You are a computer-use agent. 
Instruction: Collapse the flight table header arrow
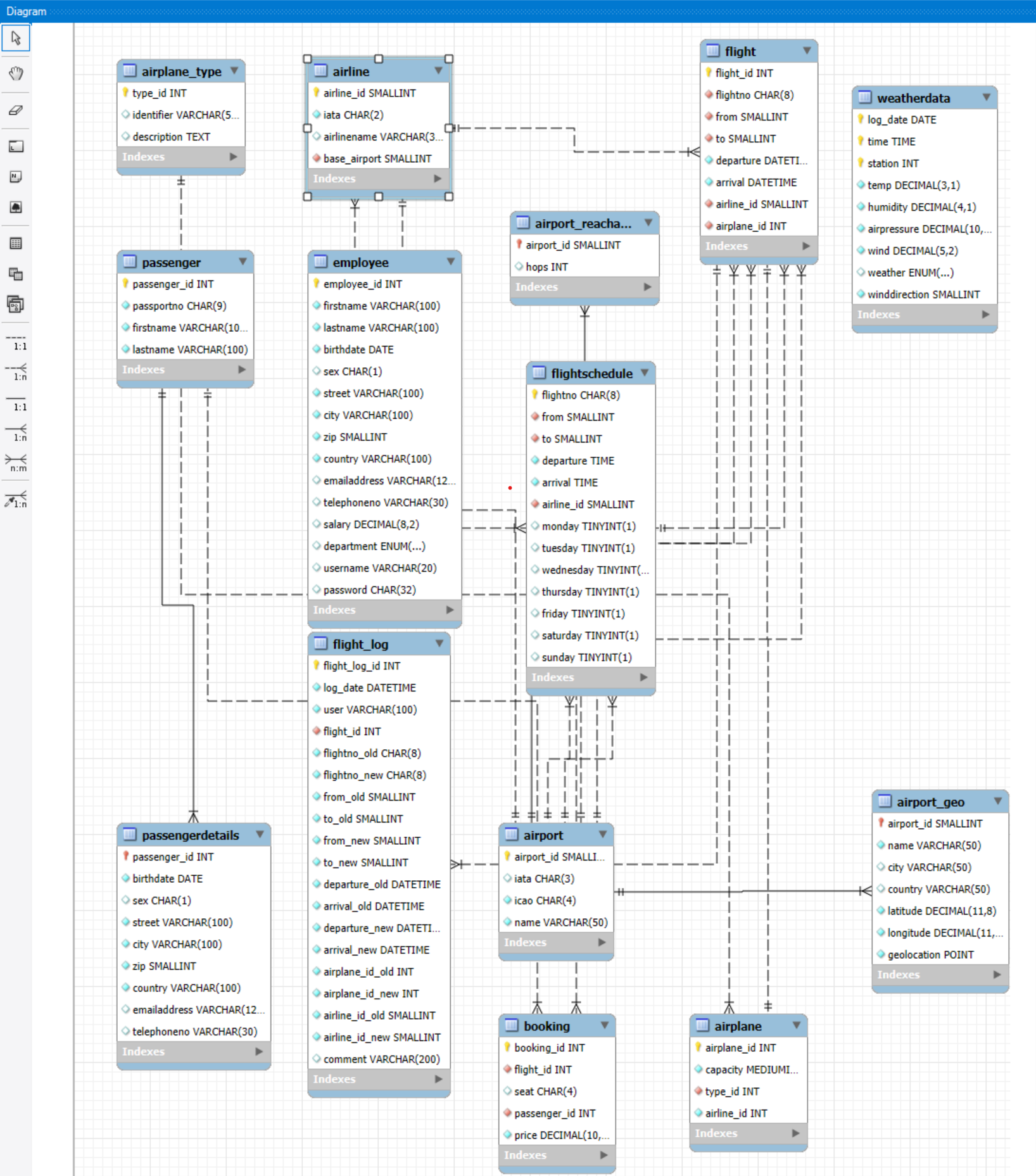tap(807, 51)
